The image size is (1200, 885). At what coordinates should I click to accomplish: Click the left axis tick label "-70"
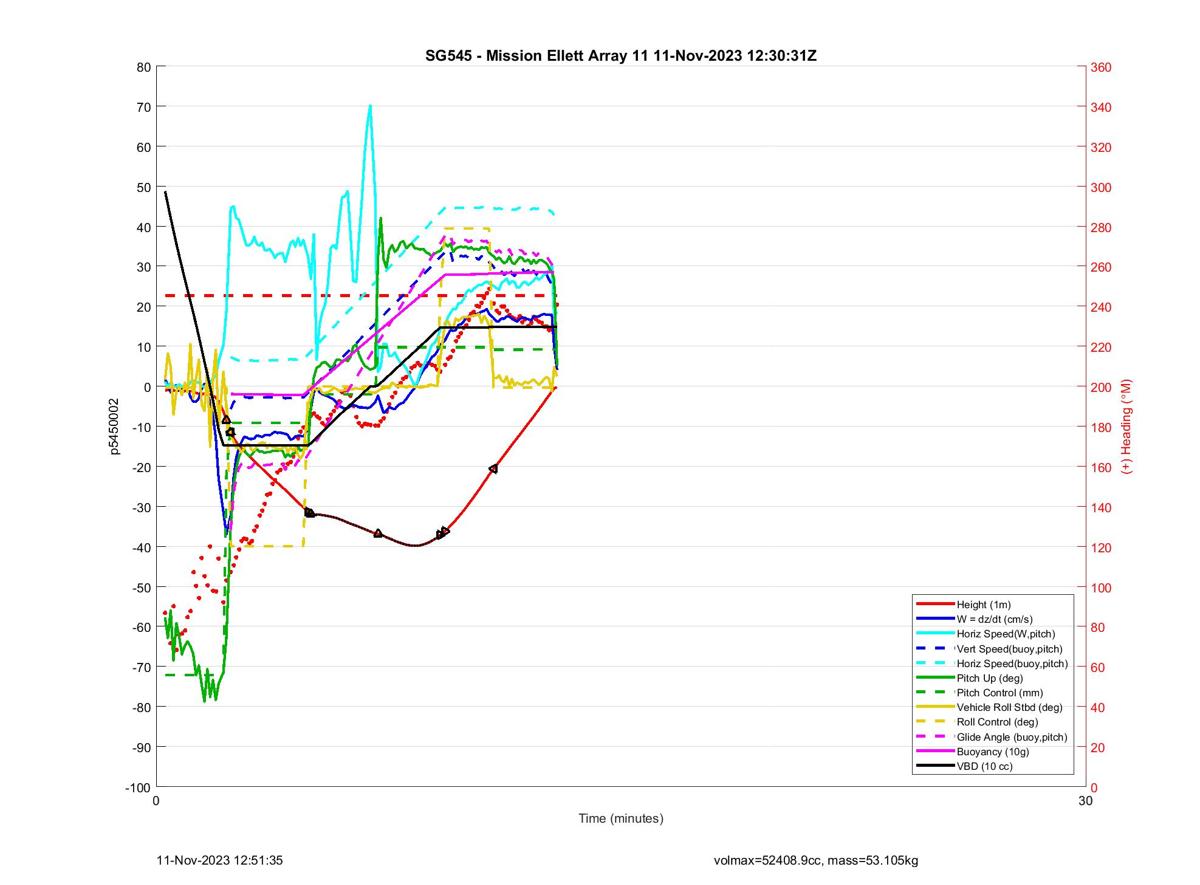click(x=141, y=667)
